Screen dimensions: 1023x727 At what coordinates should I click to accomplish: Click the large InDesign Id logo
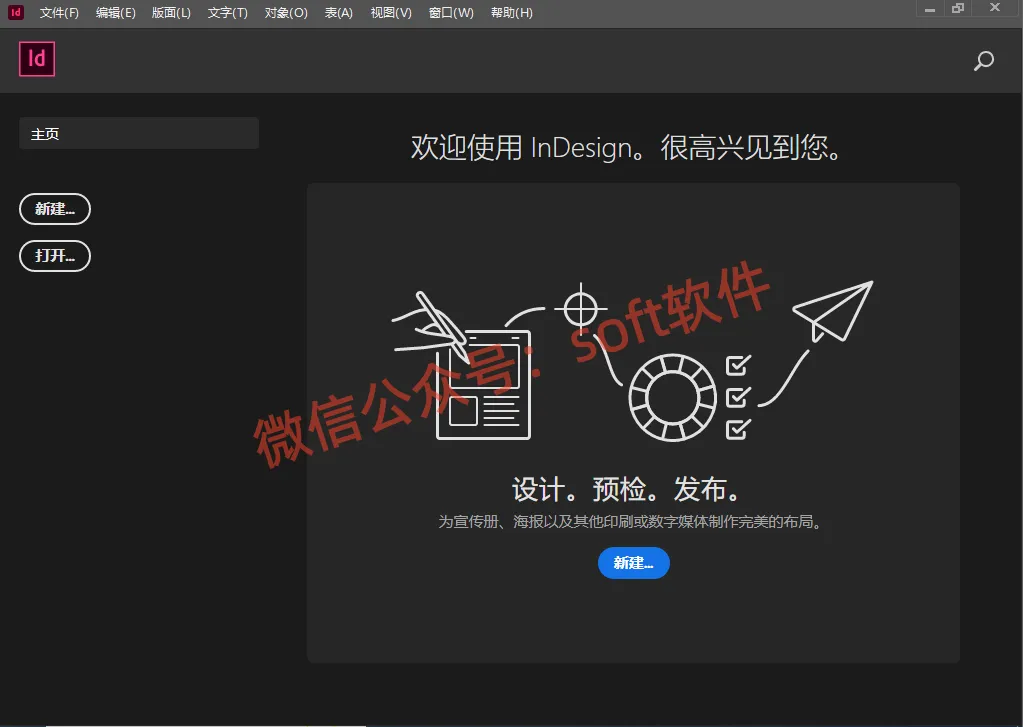point(37,59)
